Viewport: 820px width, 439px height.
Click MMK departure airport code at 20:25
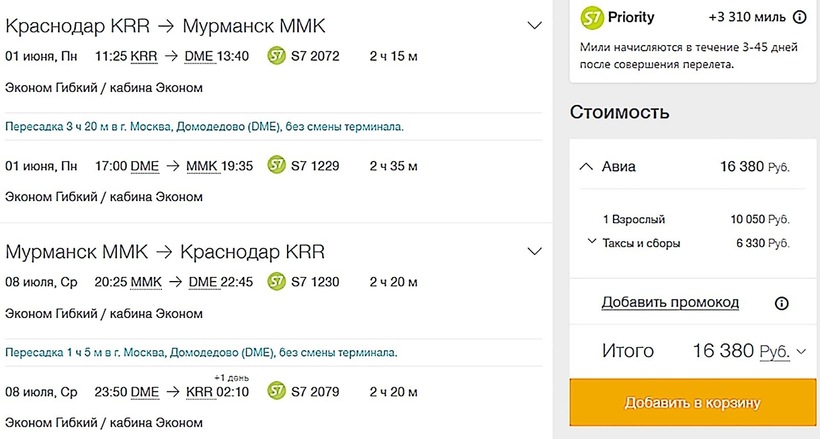click(x=146, y=282)
